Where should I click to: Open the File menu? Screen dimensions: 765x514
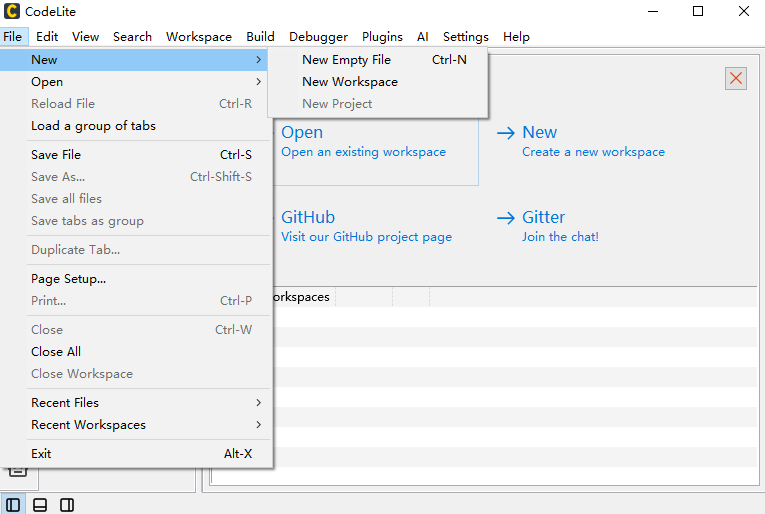pos(13,37)
